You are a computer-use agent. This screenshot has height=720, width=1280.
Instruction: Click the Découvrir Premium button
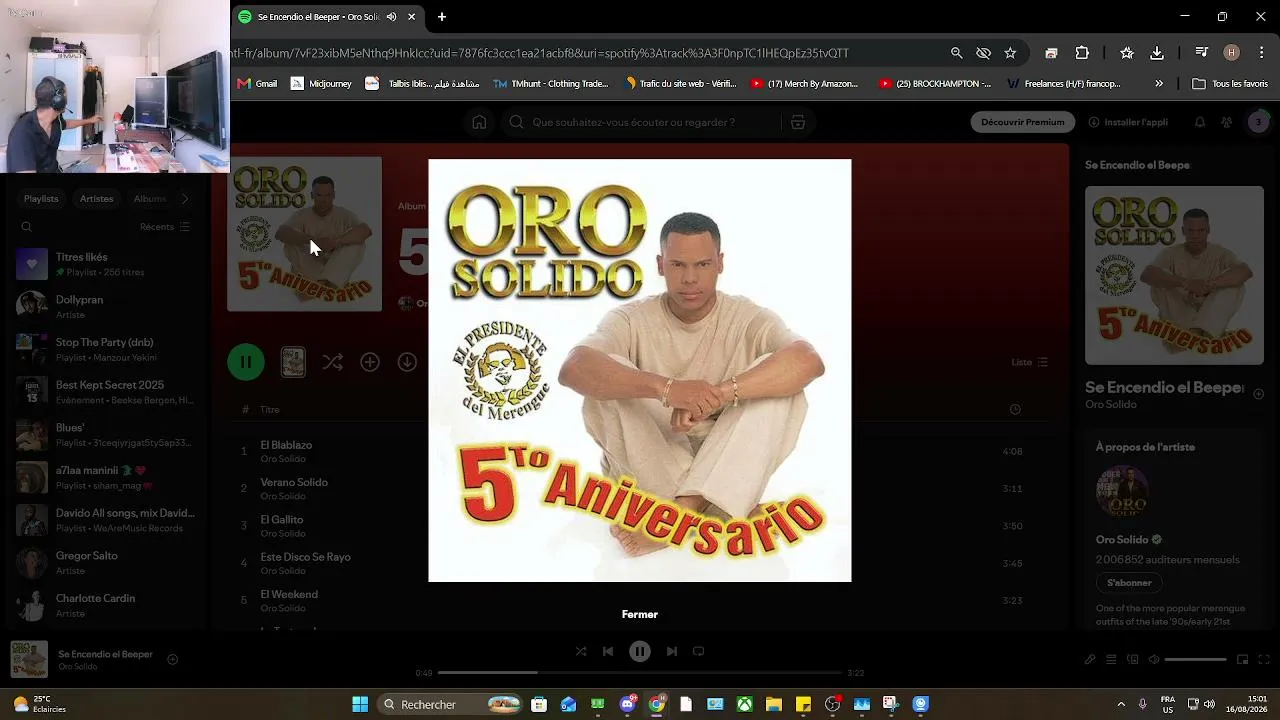point(1023,122)
